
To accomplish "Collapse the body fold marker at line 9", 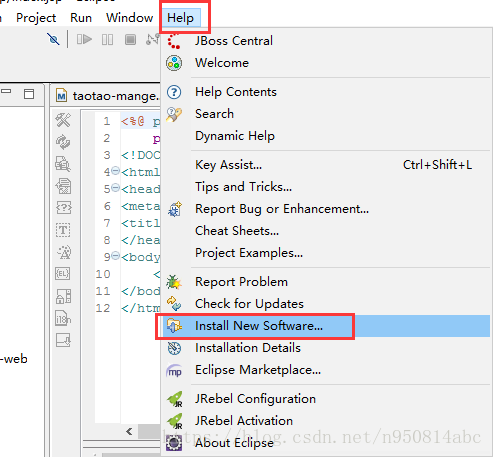I will pos(115,256).
